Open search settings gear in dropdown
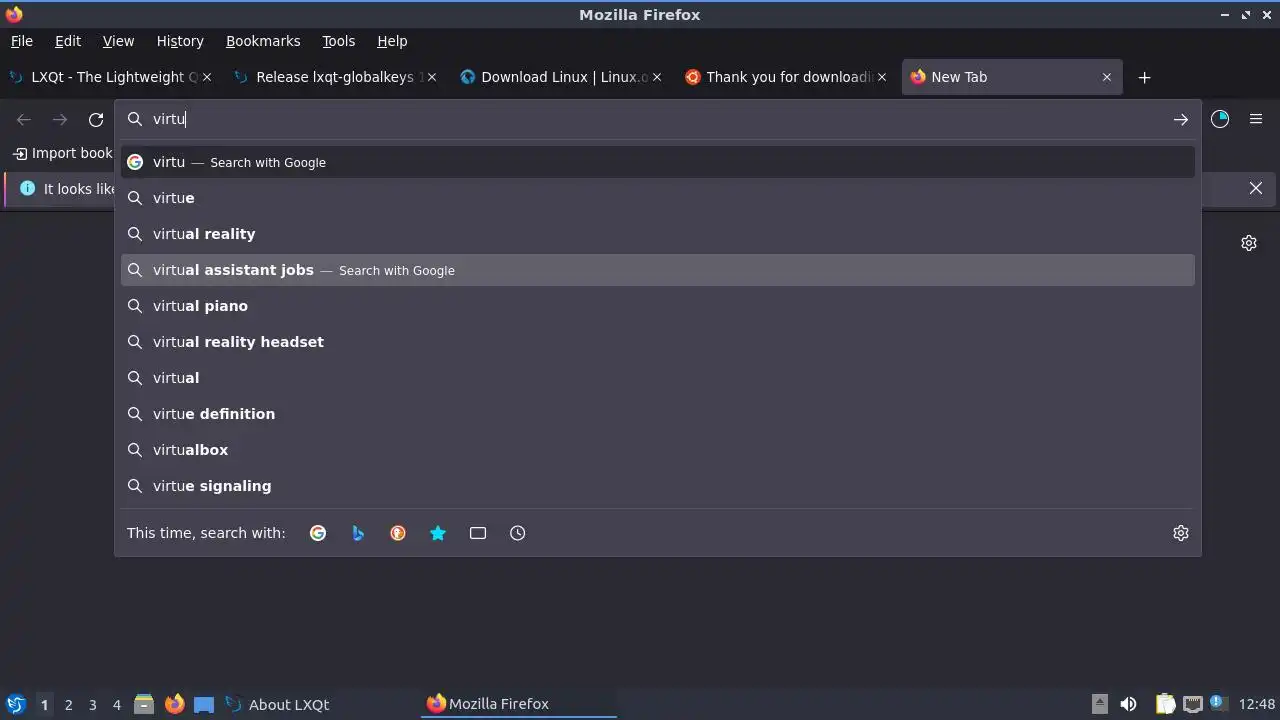Viewport: 1280px width, 720px height. [1181, 533]
